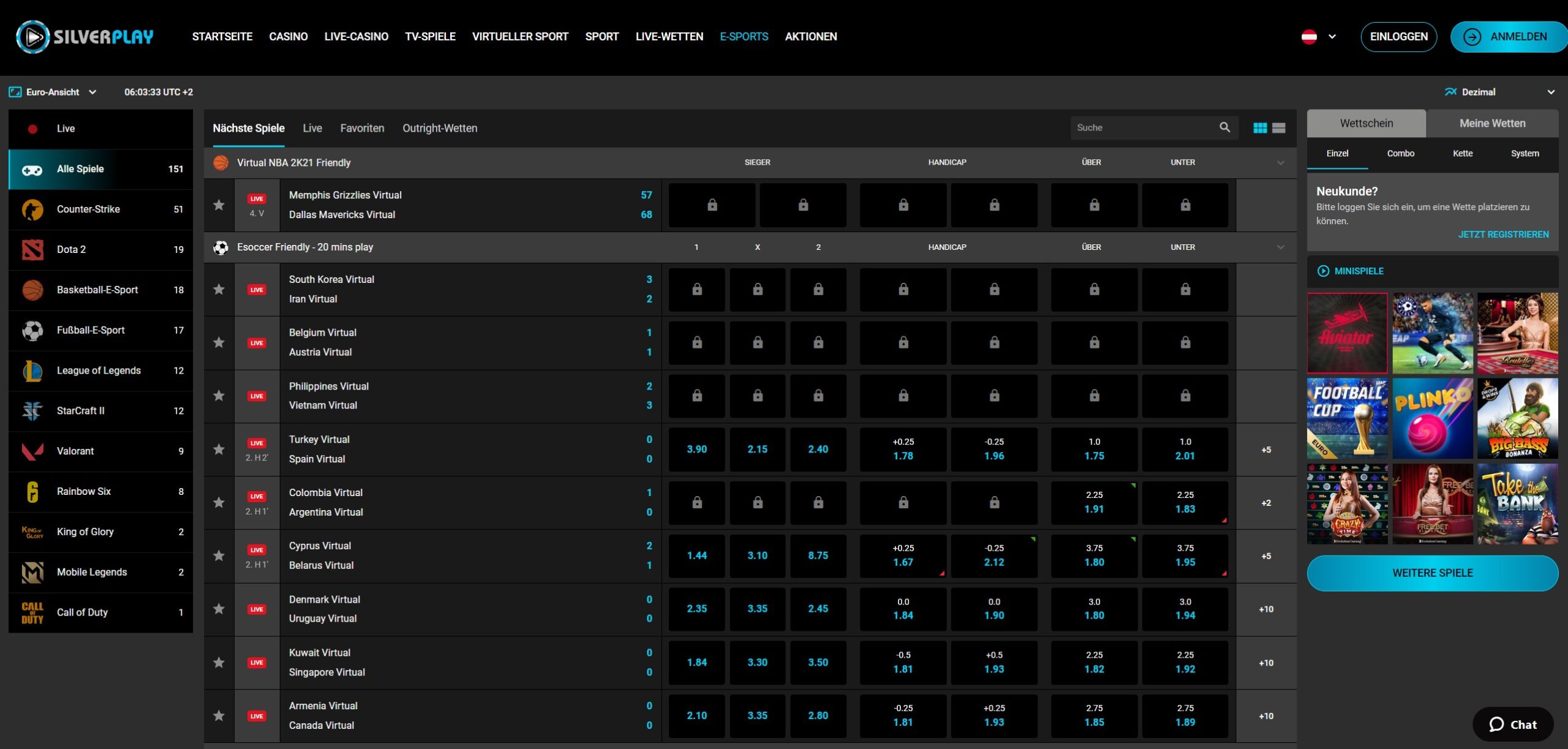Open the Football Cup mini game thumbnail
Screen dimensions: 1568x749
click(x=1347, y=418)
